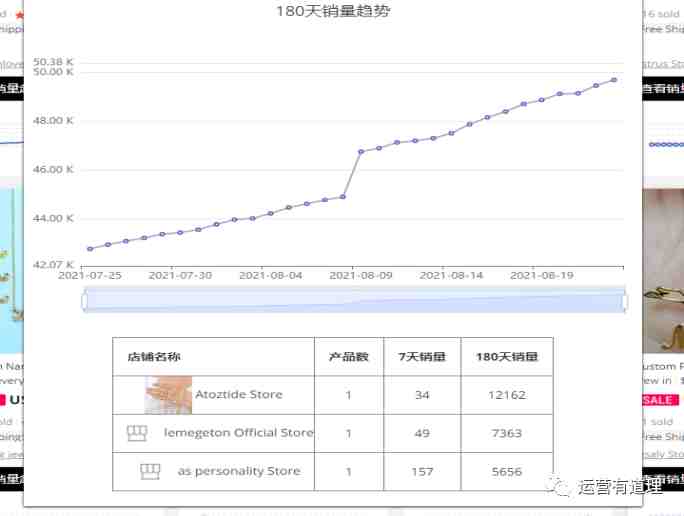Click the 2021-08-19 axis label
Screen dimensions: 684x516
pyautogui.click(x=542, y=276)
